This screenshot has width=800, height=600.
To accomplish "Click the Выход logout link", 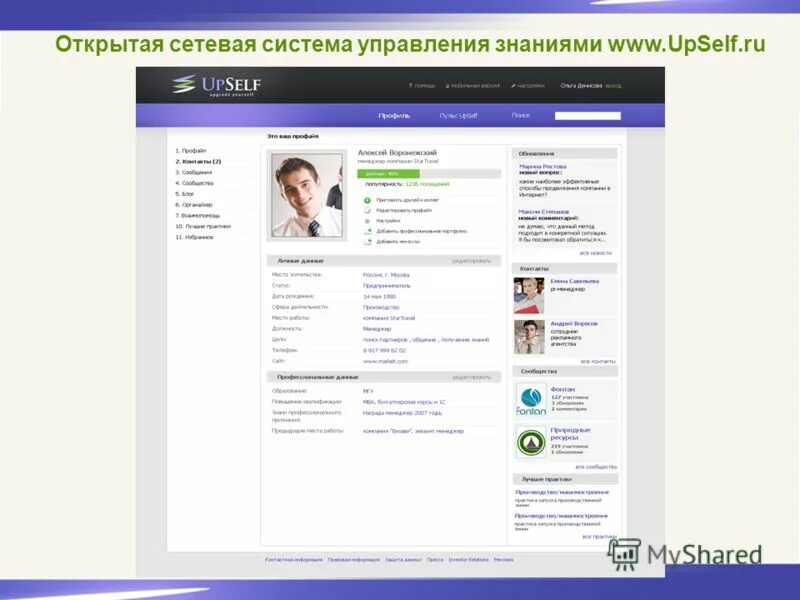I will [x=614, y=85].
